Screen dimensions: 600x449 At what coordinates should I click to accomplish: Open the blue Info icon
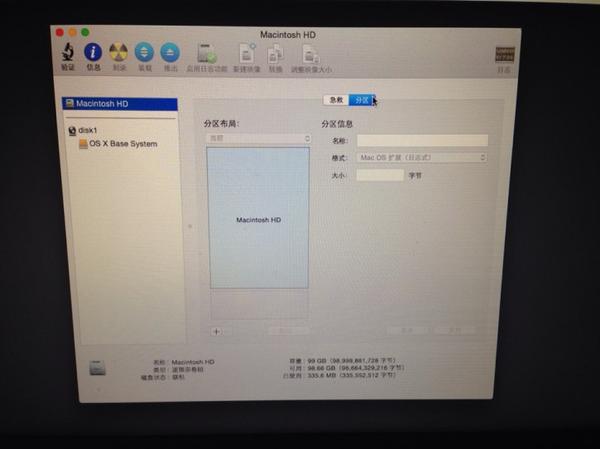pyautogui.click(x=93, y=52)
